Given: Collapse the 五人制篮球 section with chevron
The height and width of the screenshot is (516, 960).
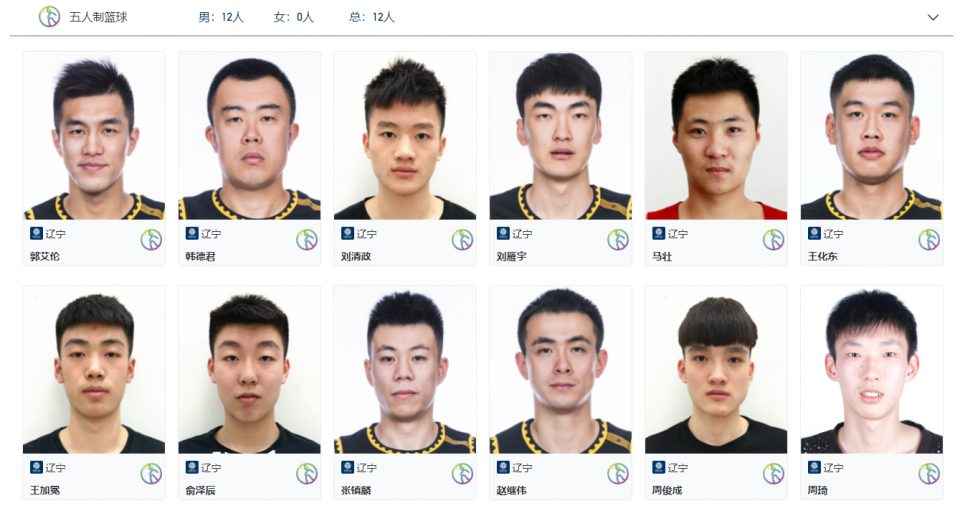Looking at the screenshot, I should [933, 17].
